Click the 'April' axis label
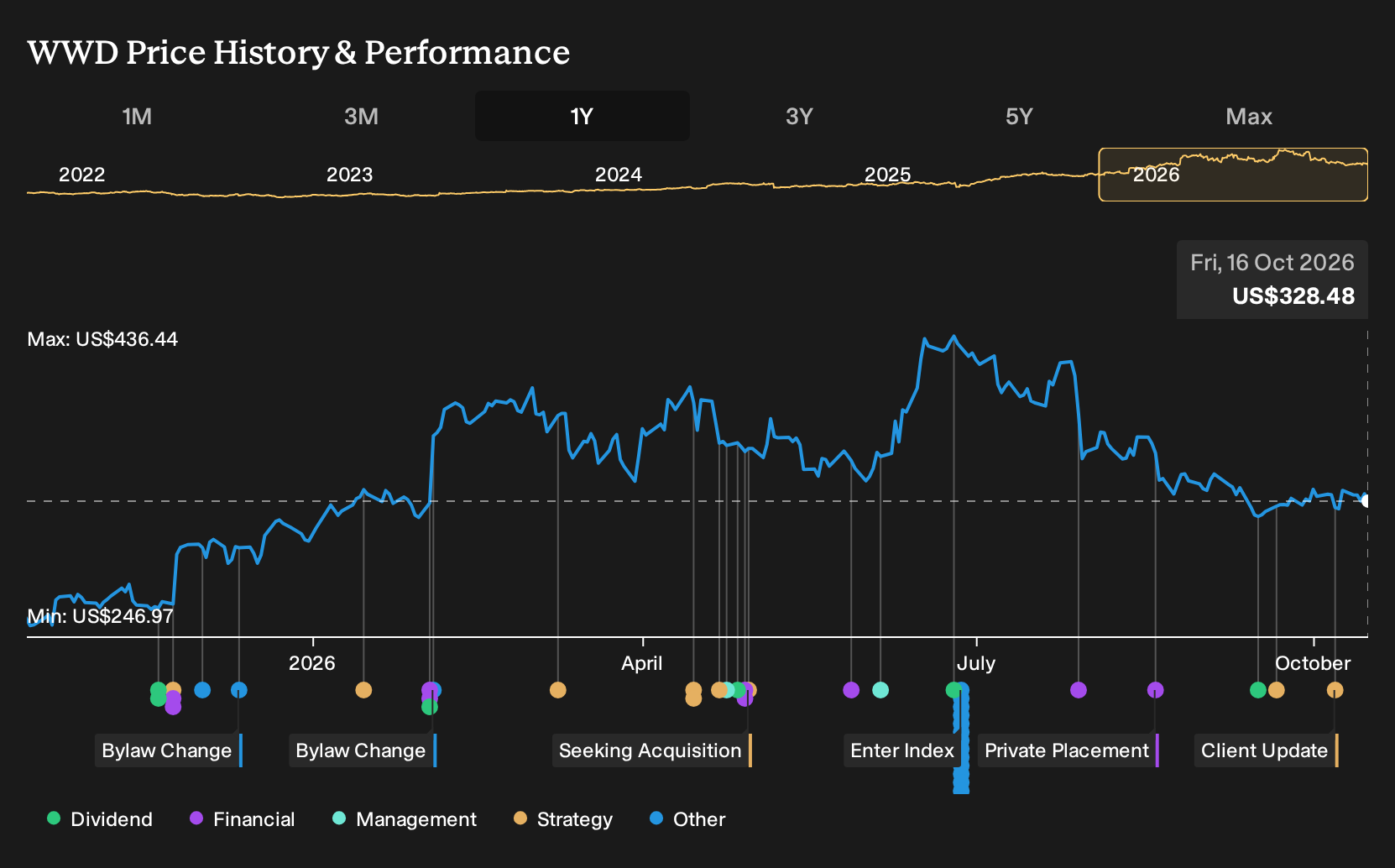The image size is (1395, 868). coord(642,663)
